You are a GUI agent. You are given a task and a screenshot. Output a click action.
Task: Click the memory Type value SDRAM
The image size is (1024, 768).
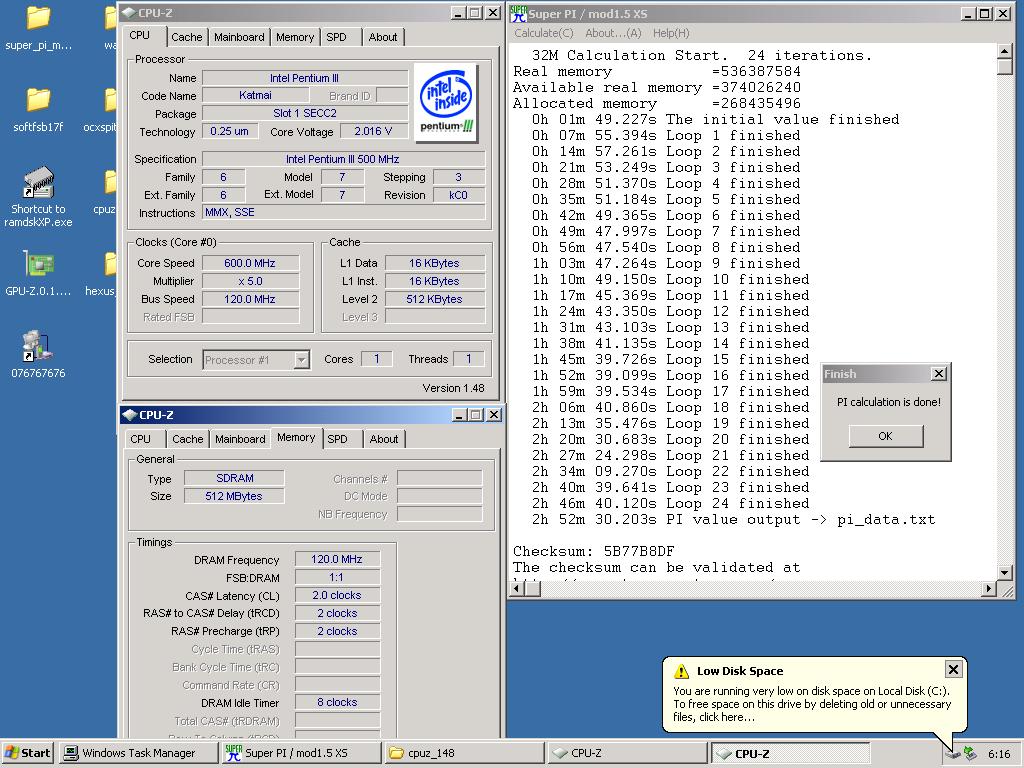point(234,478)
